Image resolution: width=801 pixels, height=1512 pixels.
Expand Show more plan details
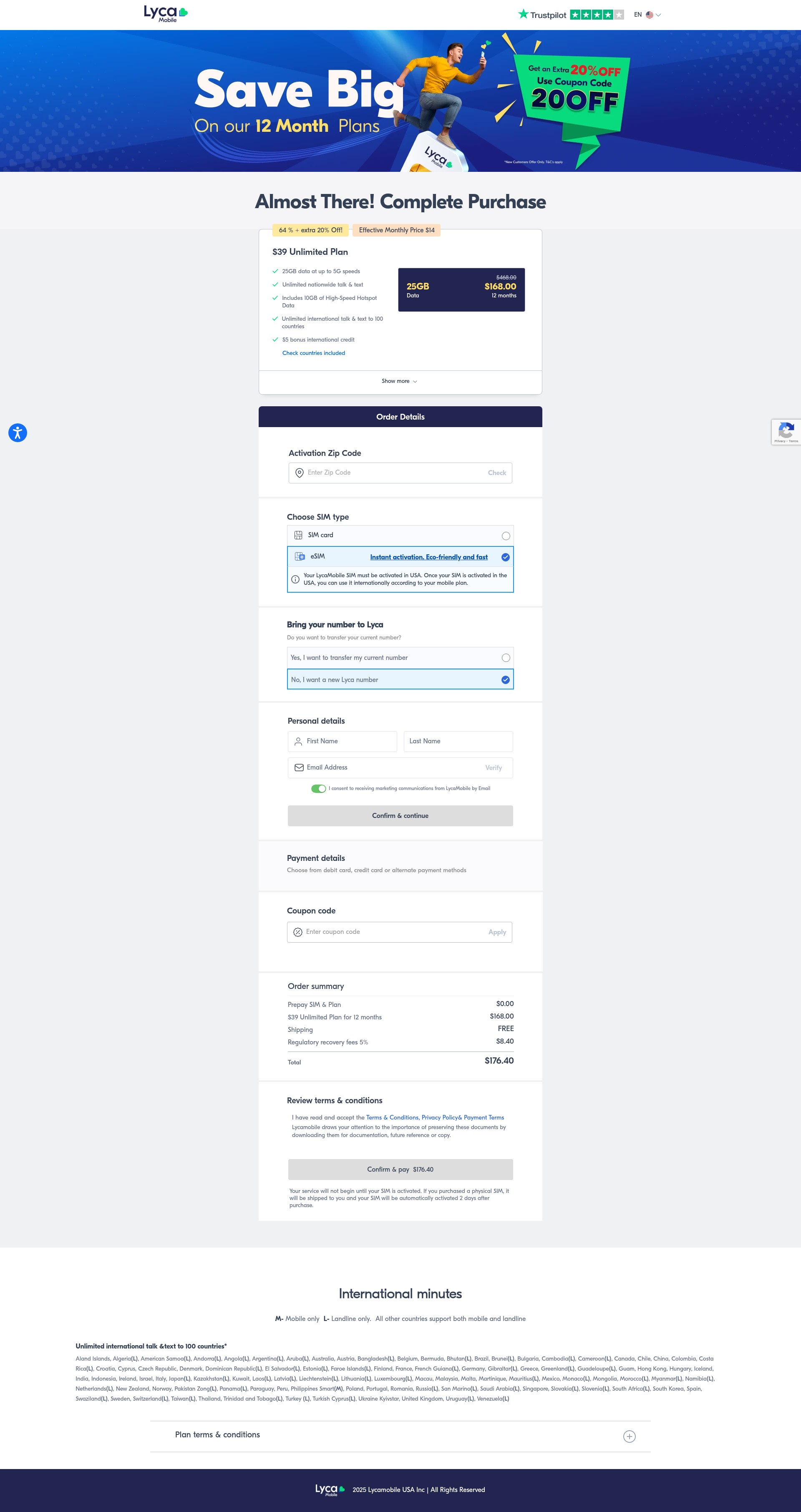click(x=400, y=382)
